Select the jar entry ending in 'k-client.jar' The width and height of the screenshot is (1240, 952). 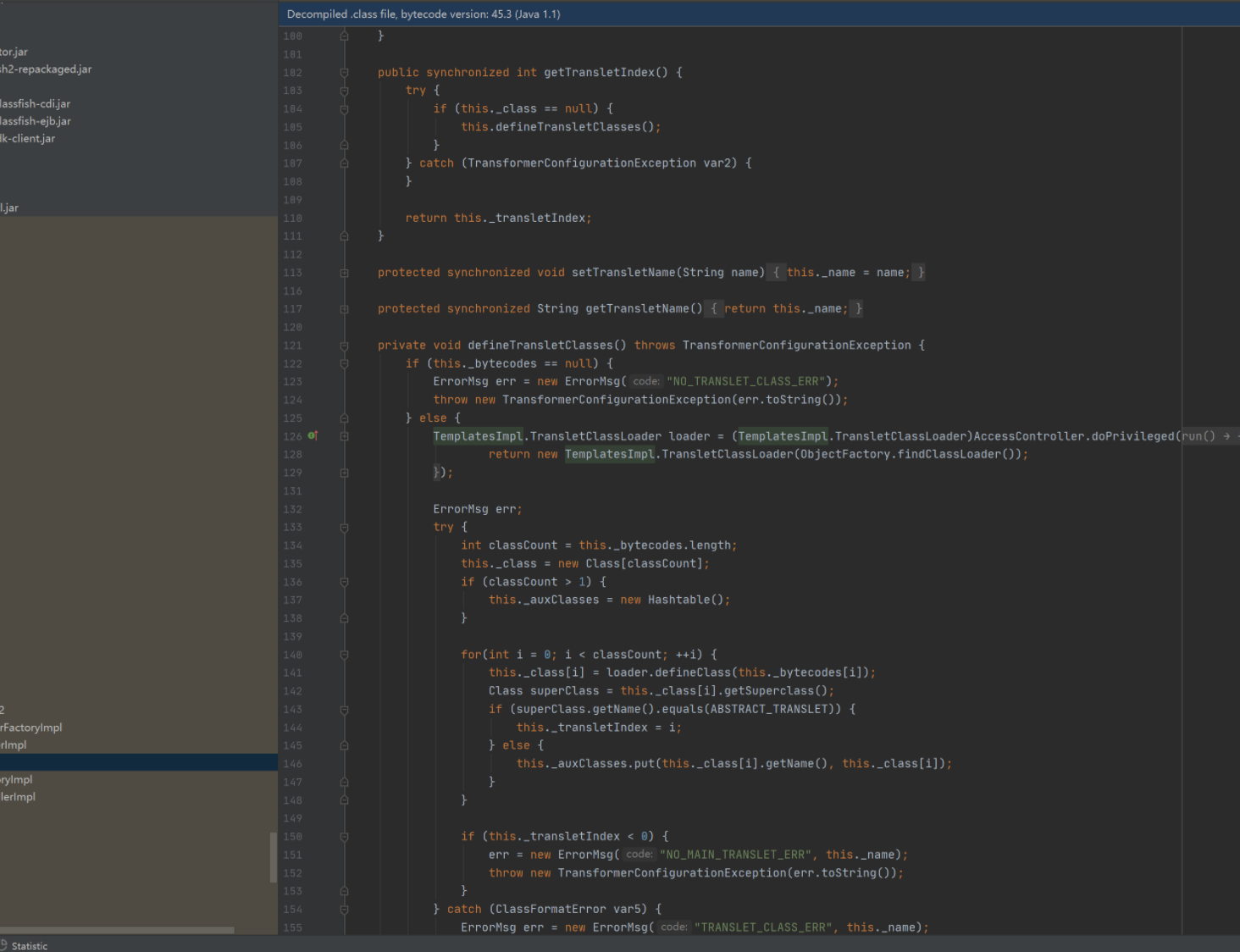click(x=28, y=139)
